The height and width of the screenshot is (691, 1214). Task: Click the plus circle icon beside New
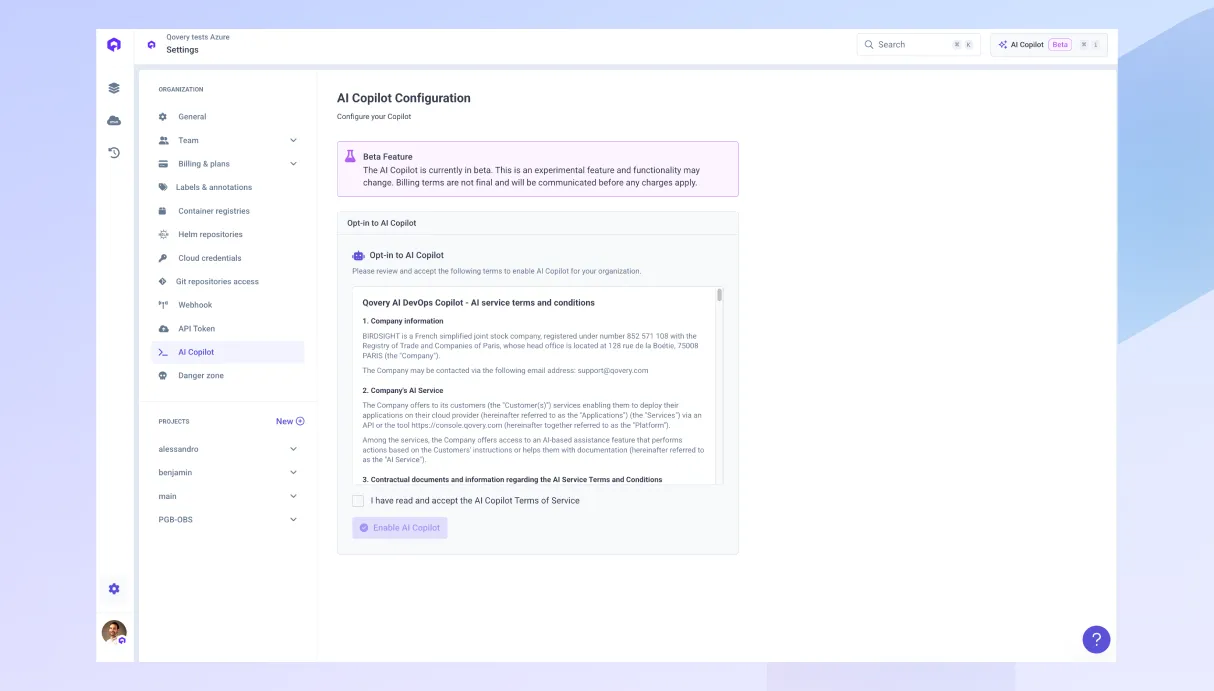300,422
